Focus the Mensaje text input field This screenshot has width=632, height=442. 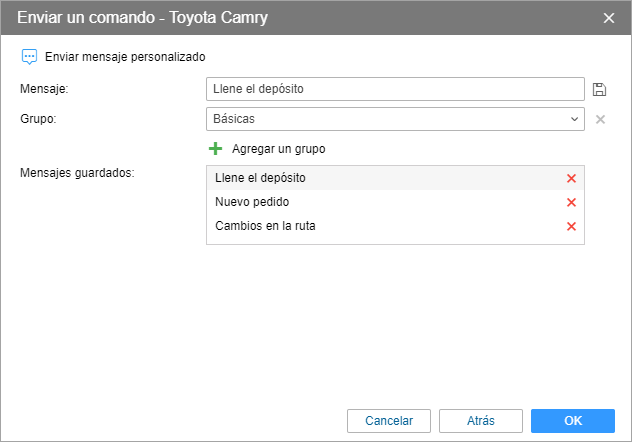click(395, 89)
